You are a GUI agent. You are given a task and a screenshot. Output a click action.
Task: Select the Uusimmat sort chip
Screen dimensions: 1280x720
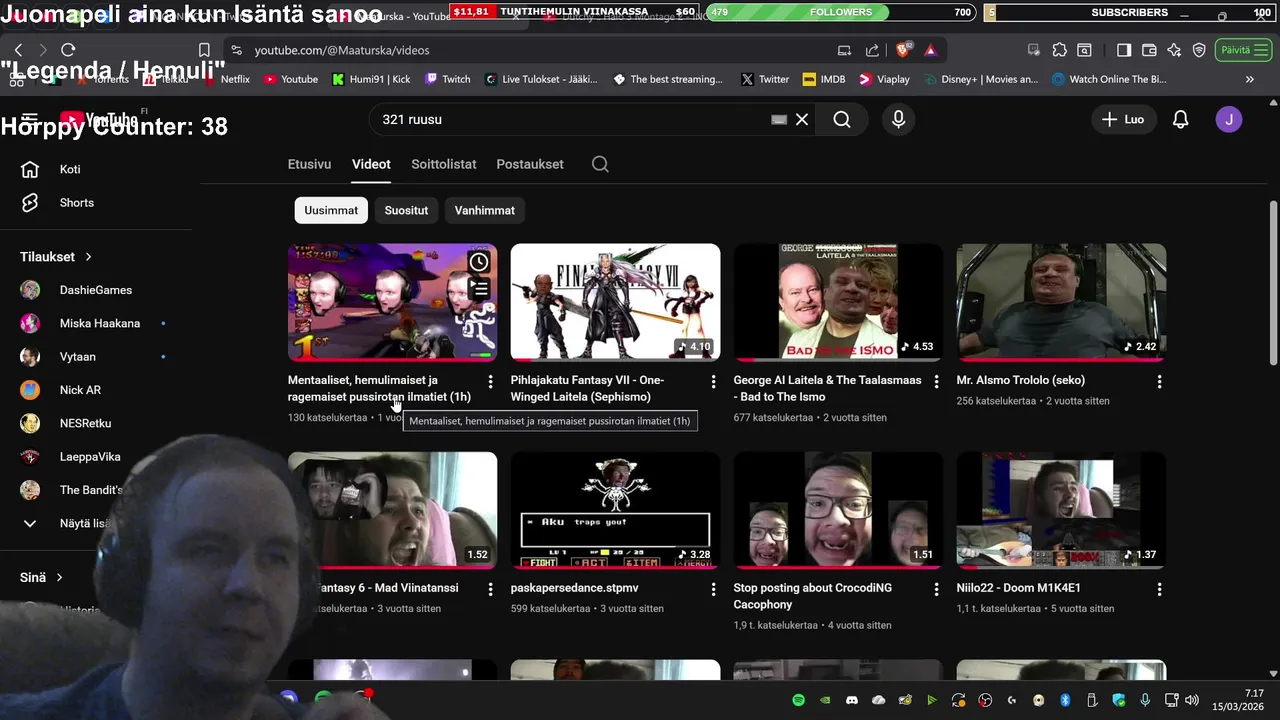[331, 210]
